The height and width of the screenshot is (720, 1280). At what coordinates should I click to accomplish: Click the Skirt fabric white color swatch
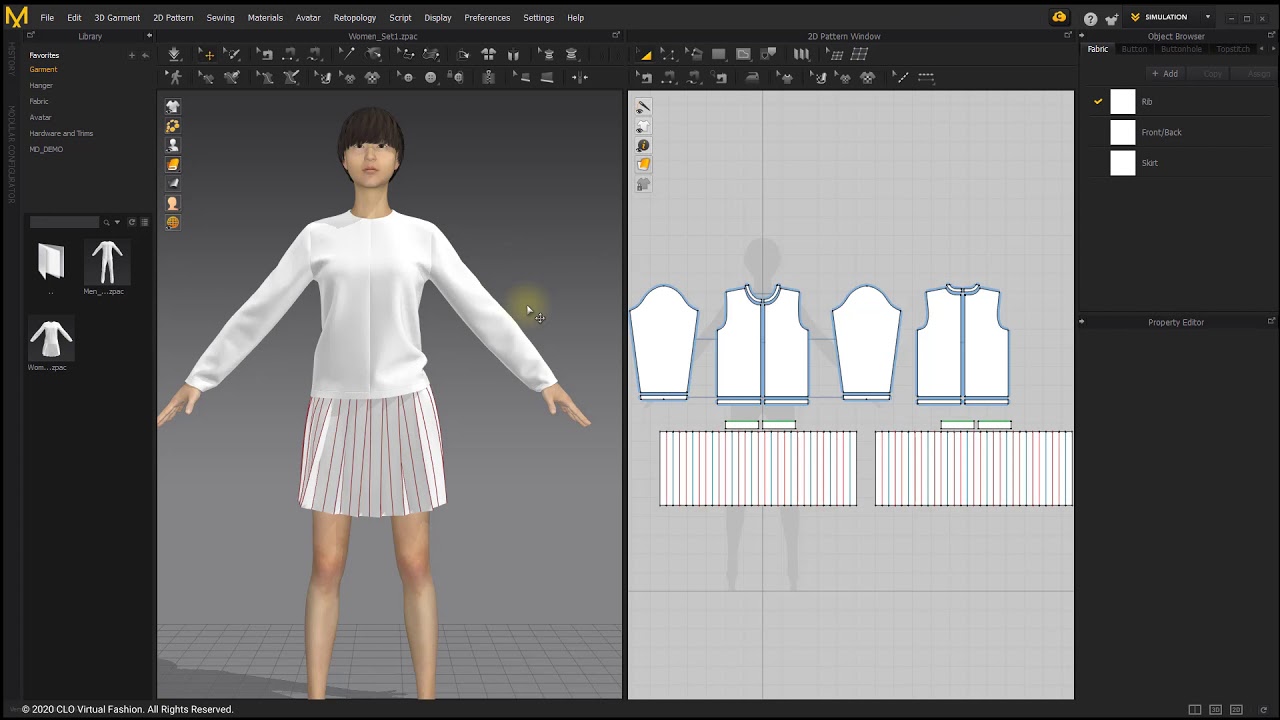tap(1123, 163)
